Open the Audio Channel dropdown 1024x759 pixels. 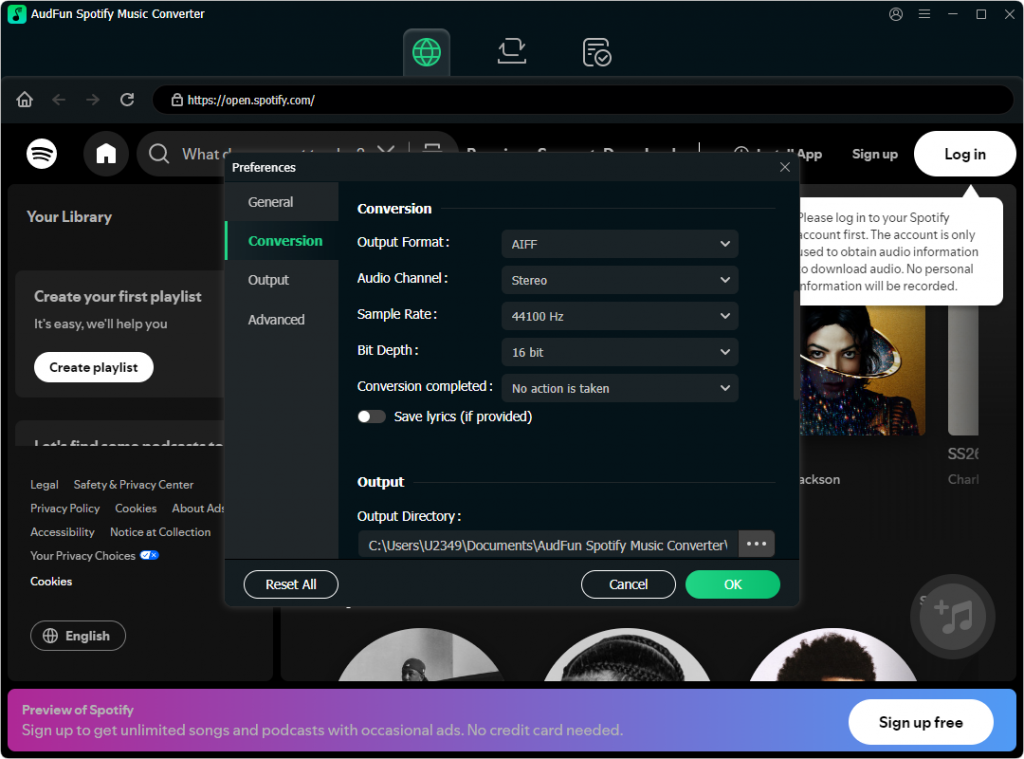point(620,280)
